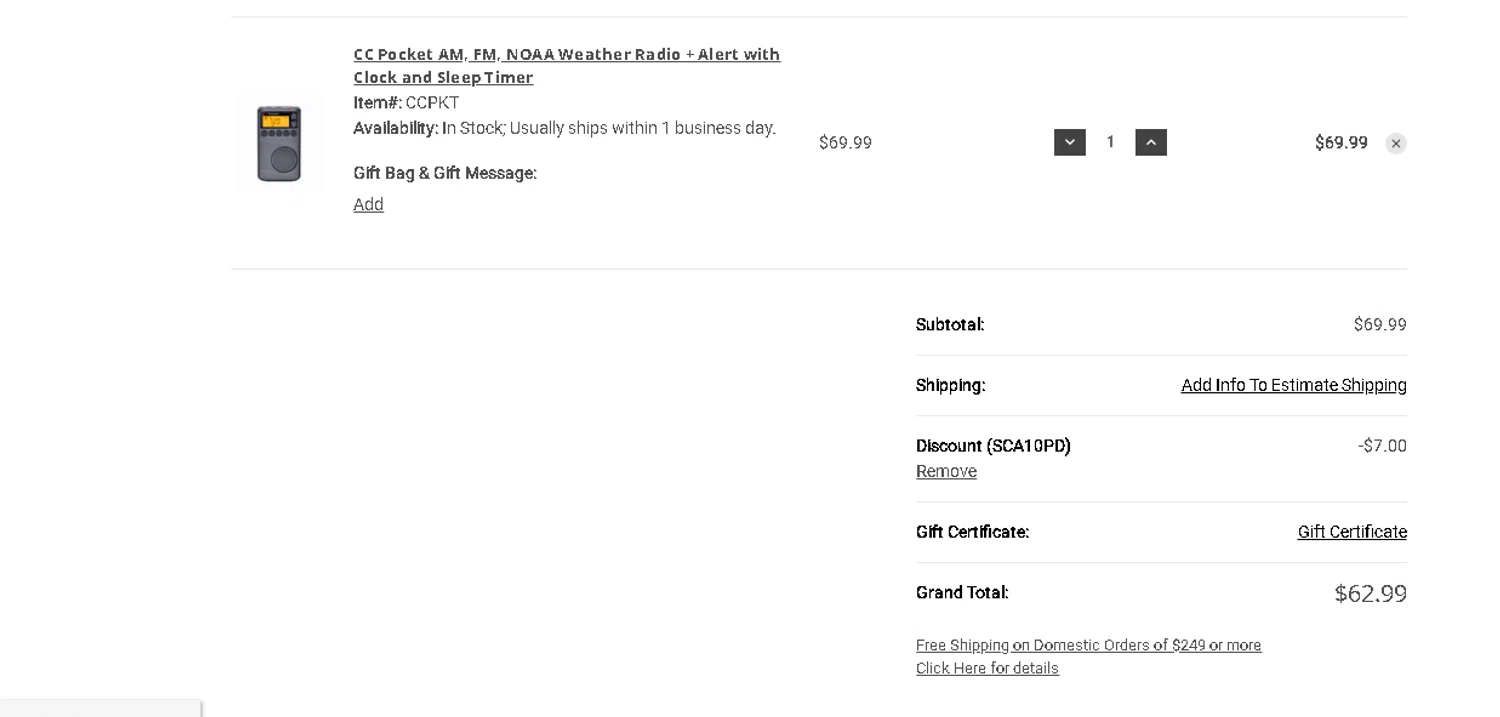Add a gift bag and message
Viewport: 1500px width, 717px height.
tap(368, 204)
